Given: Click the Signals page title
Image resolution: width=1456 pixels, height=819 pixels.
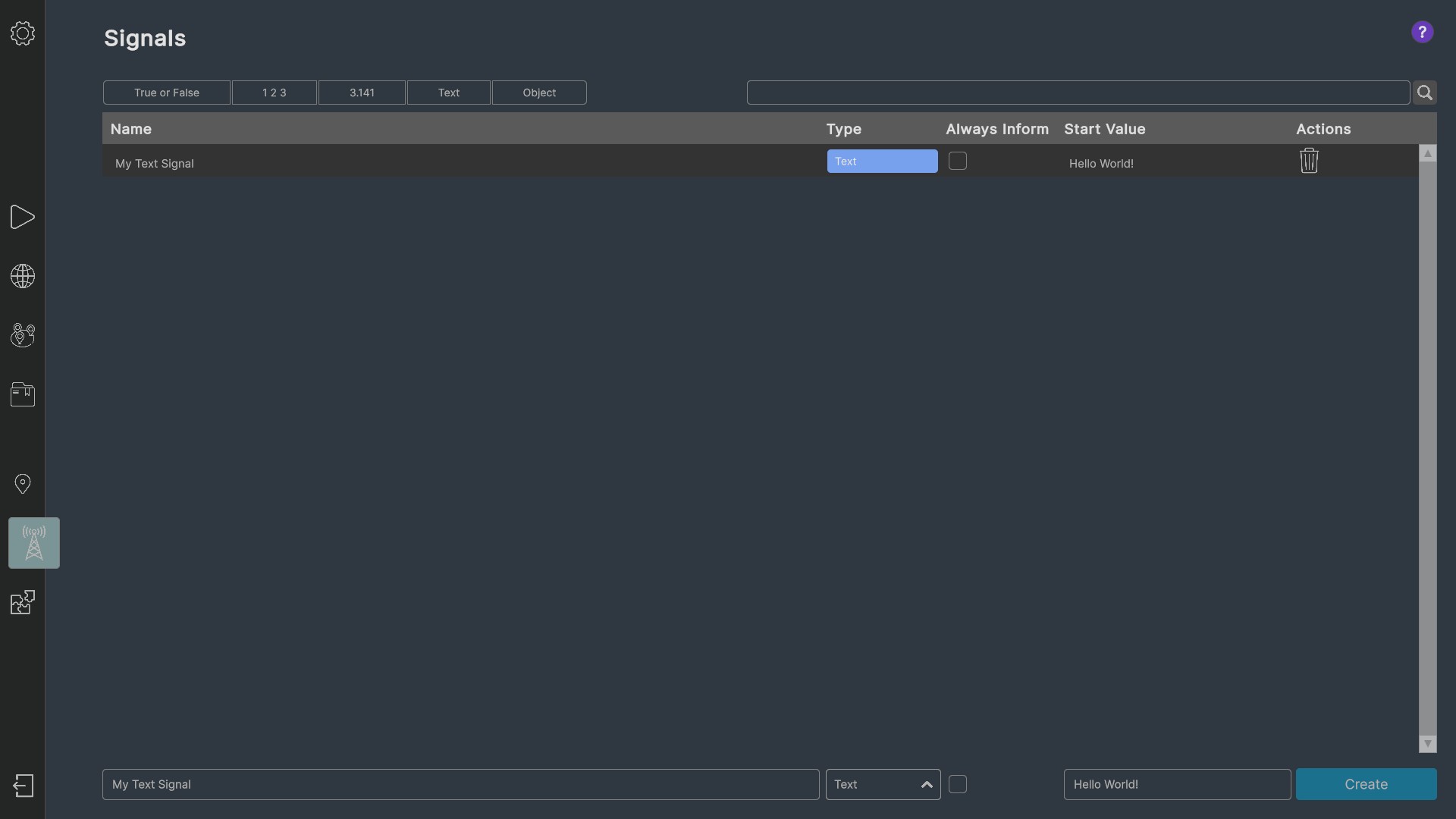Looking at the screenshot, I should coord(145,38).
